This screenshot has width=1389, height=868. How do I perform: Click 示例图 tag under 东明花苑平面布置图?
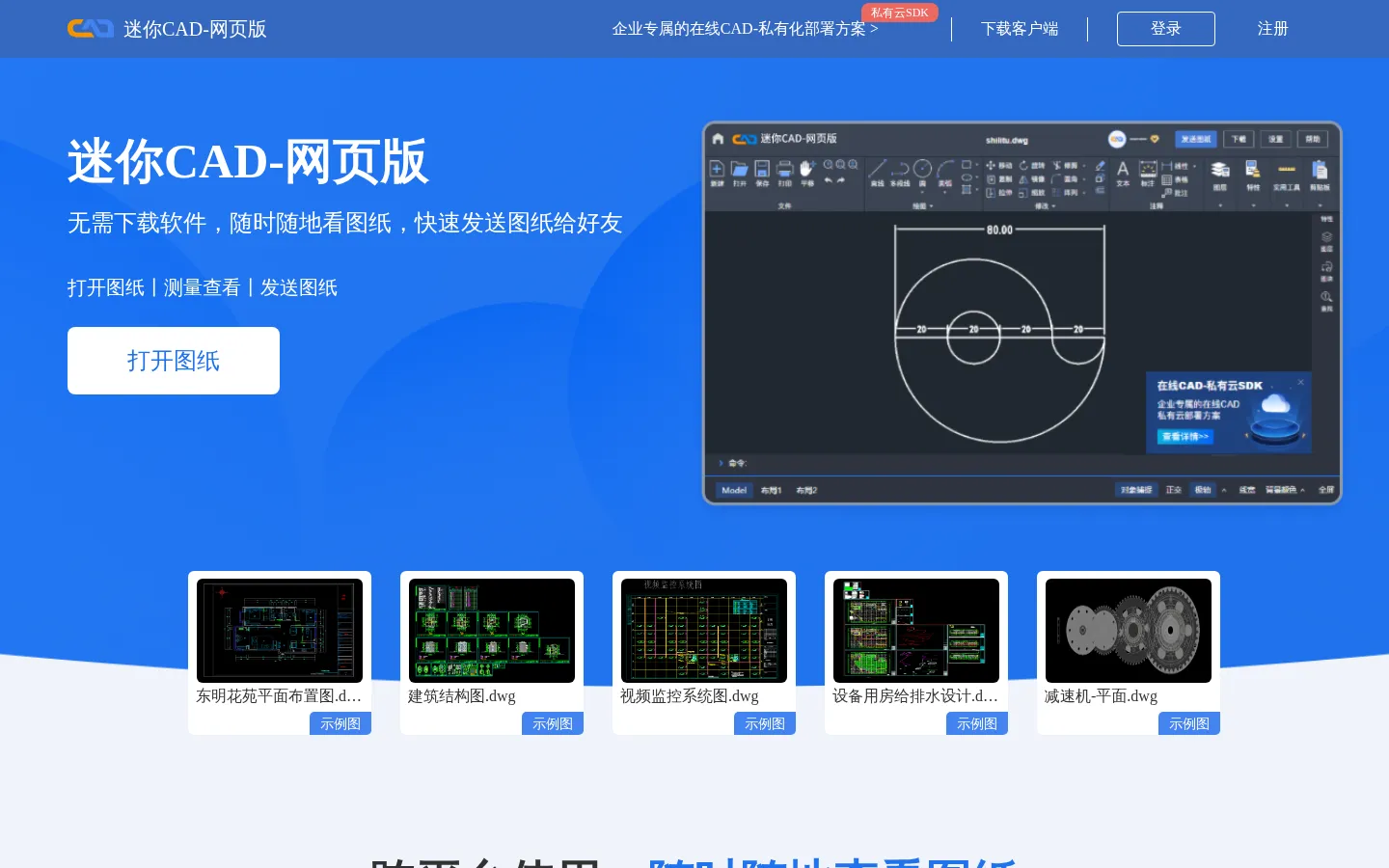(x=340, y=723)
